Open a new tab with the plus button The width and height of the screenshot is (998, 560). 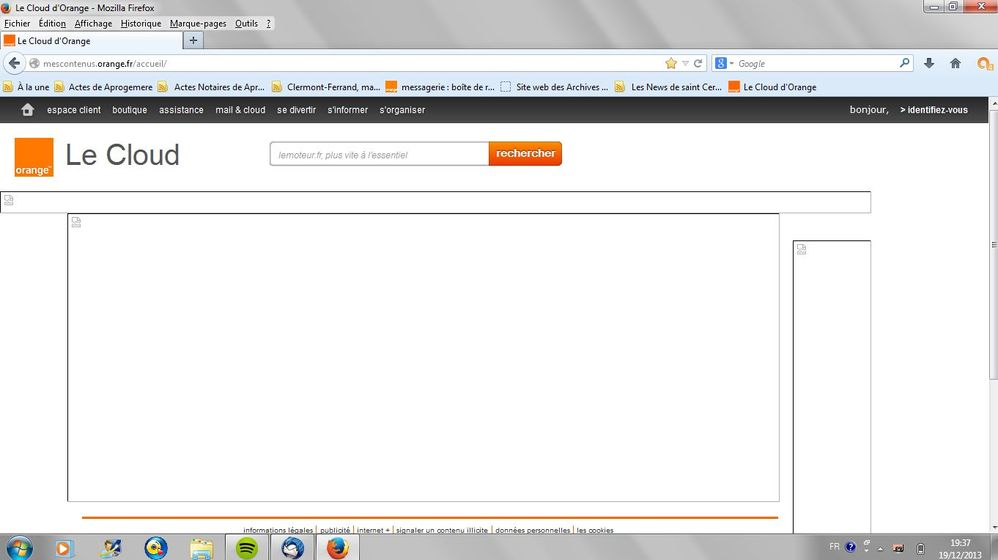pos(193,41)
